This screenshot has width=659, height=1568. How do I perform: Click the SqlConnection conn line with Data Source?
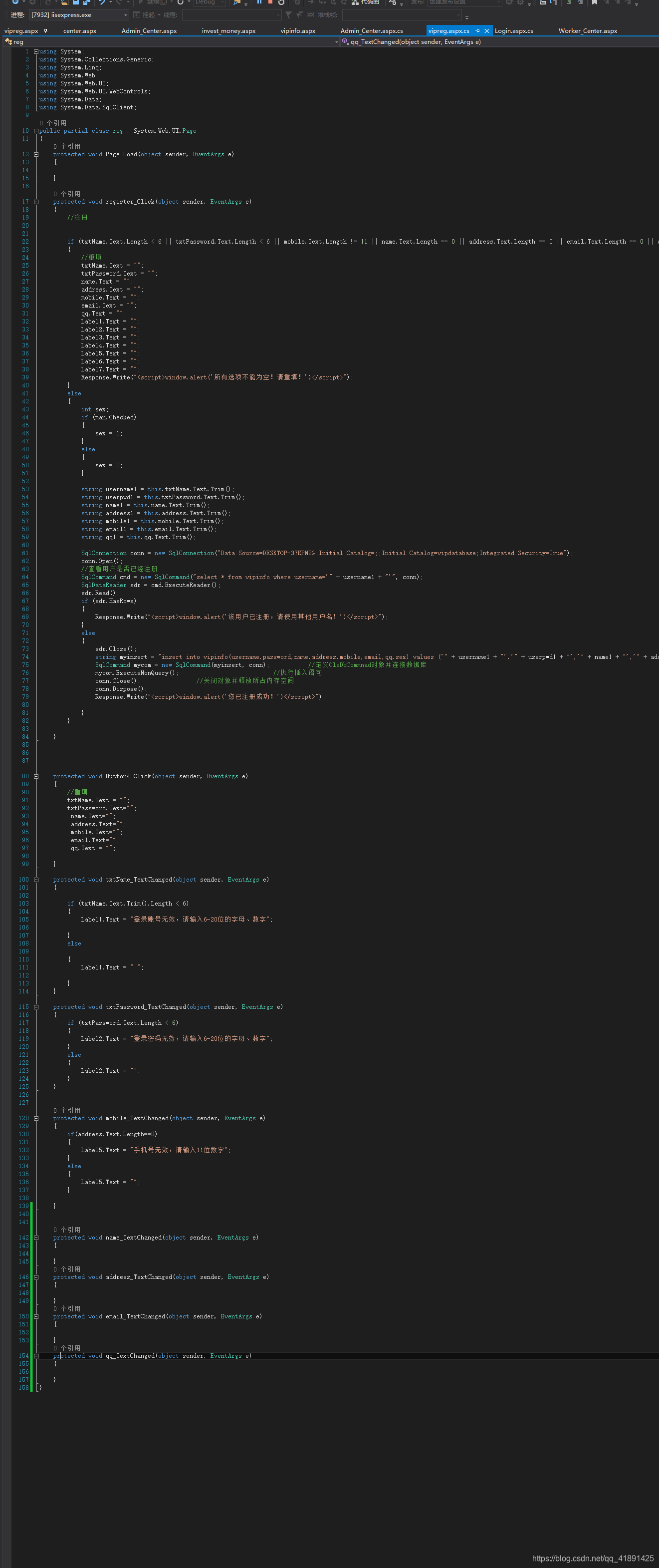pyautogui.click(x=327, y=553)
